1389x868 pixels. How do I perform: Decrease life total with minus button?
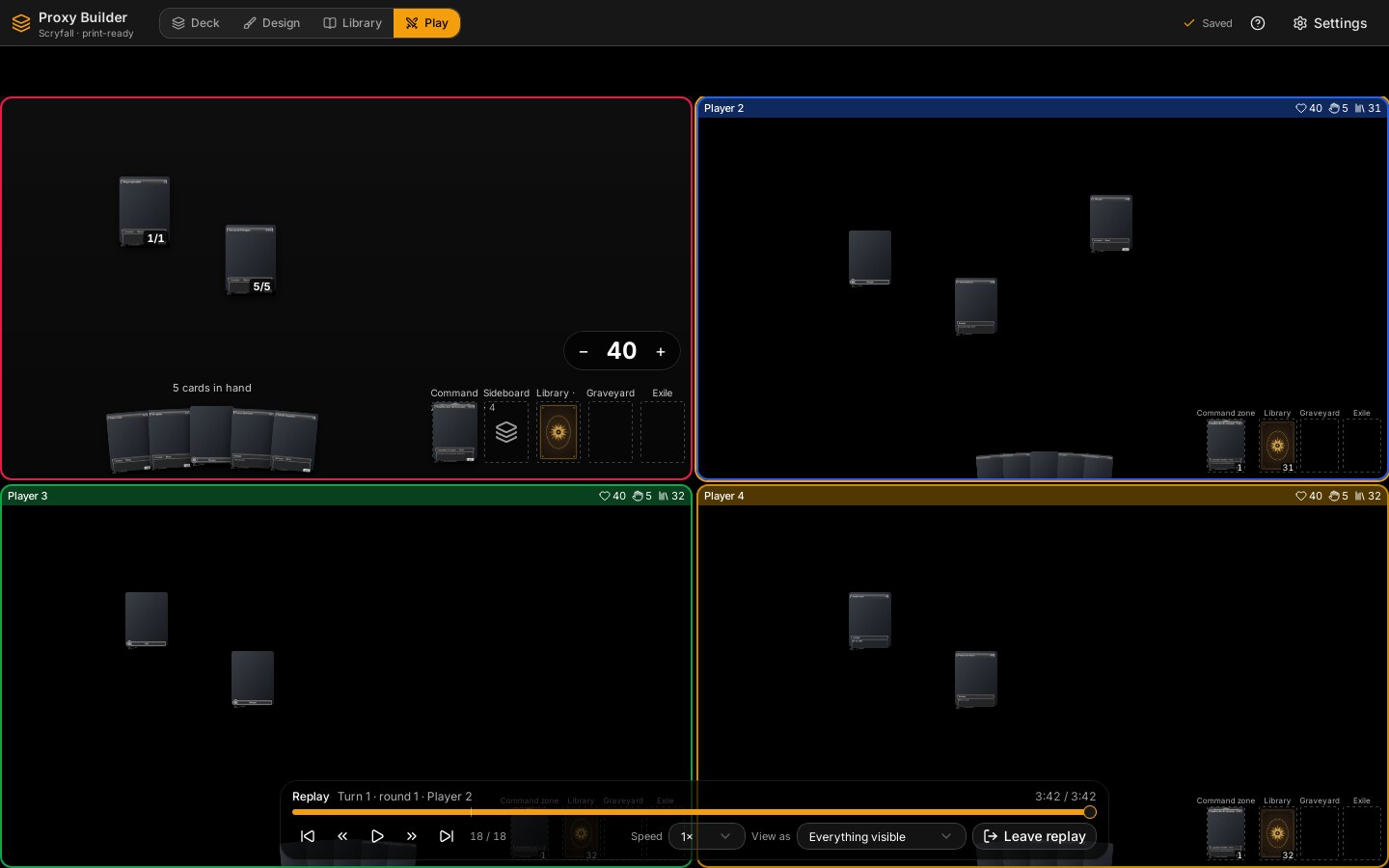(x=584, y=351)
